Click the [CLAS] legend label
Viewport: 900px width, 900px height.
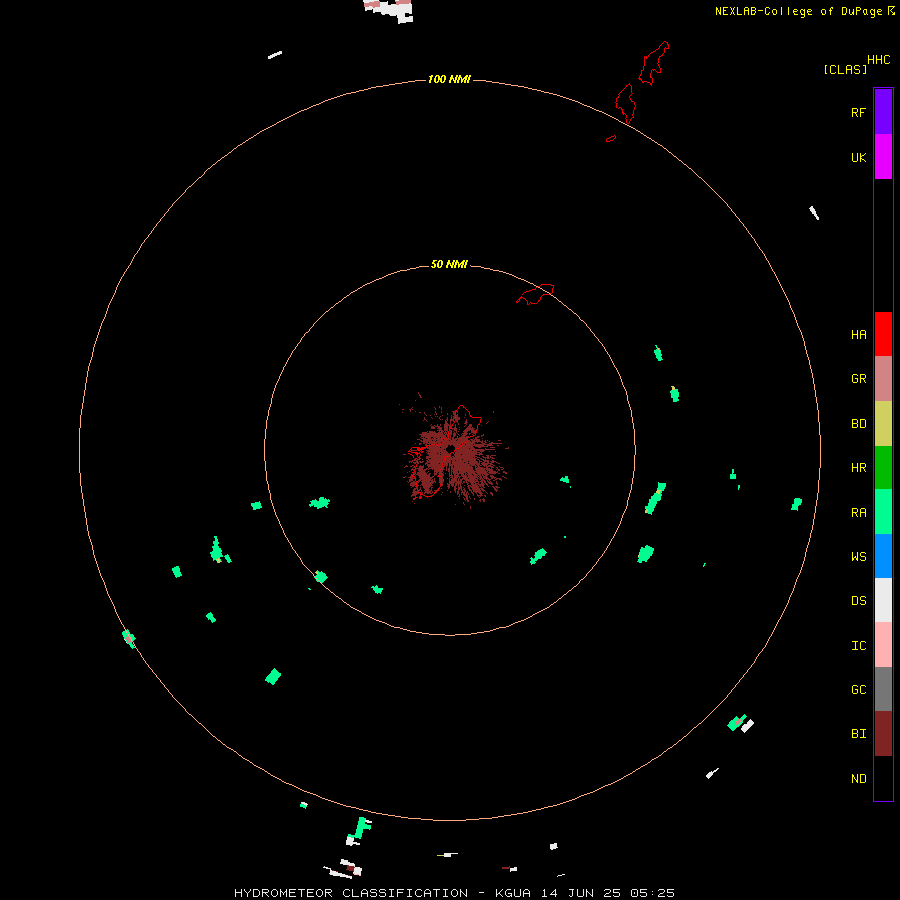[x=845, y=69]
